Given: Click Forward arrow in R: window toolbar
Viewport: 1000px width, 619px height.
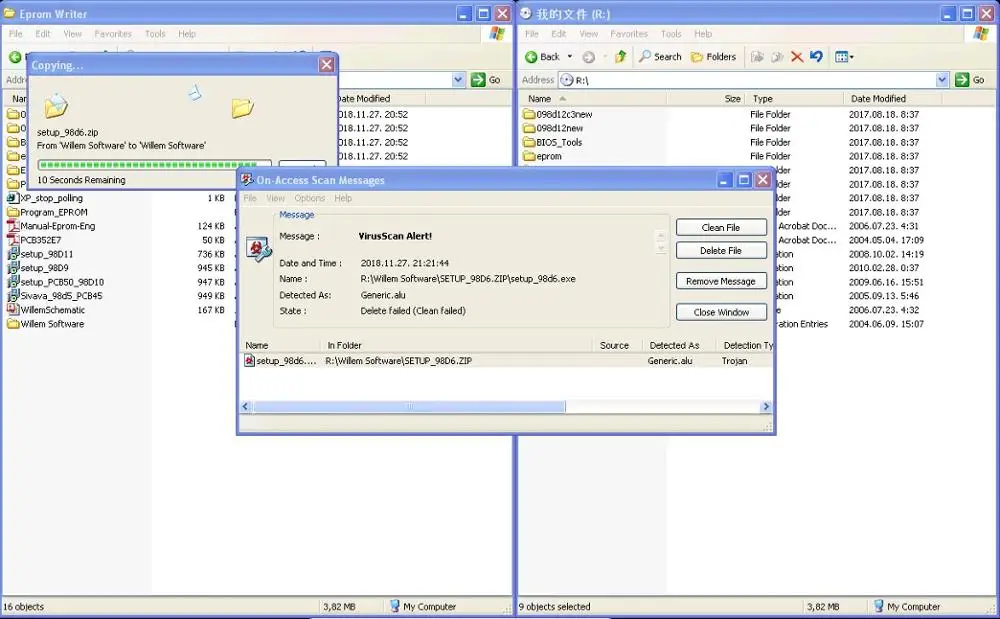Looking at the screenshot, I should 589,57.
